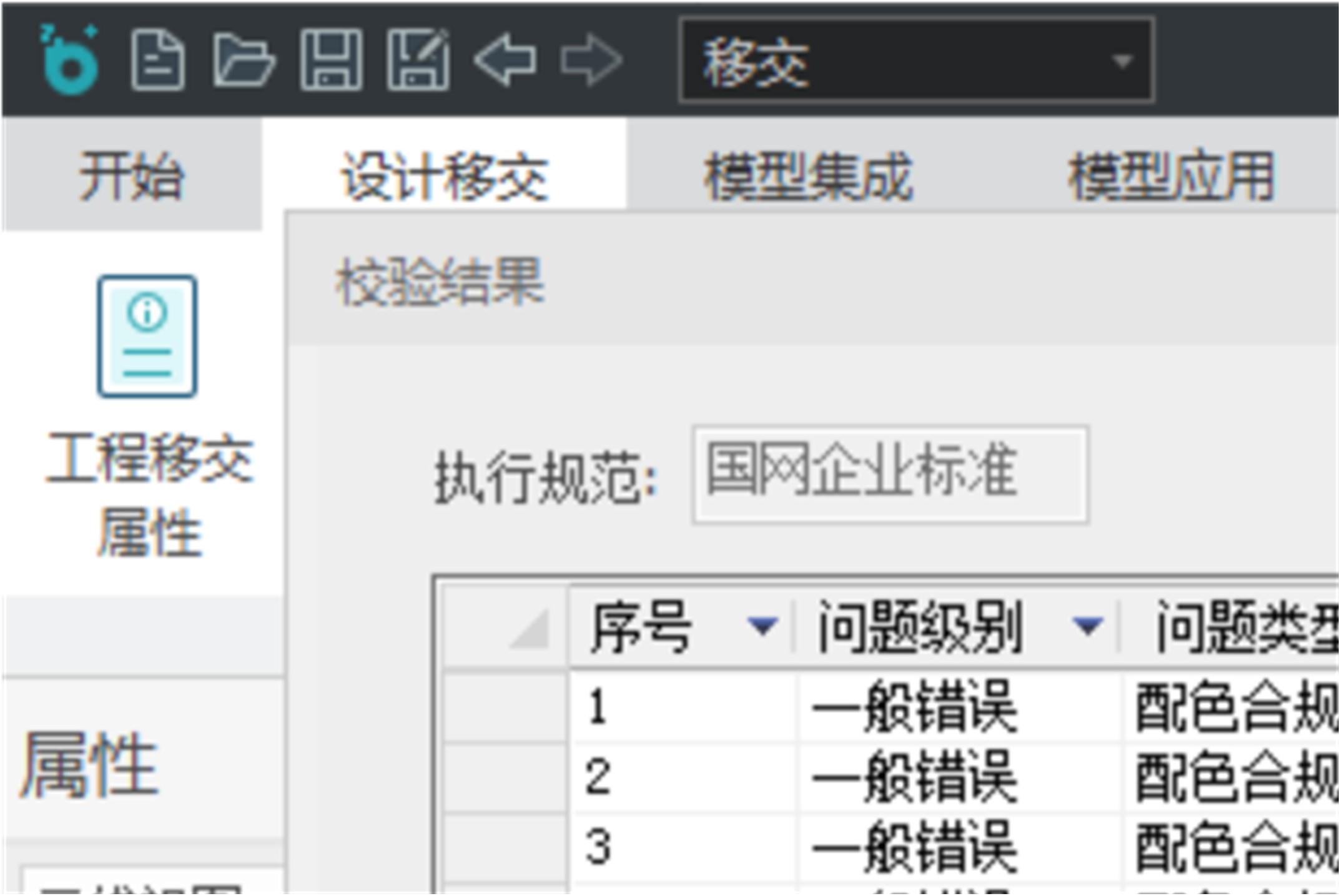
Task: Open the 问题级别 column filter arrow
Action: click(1087, 625)
